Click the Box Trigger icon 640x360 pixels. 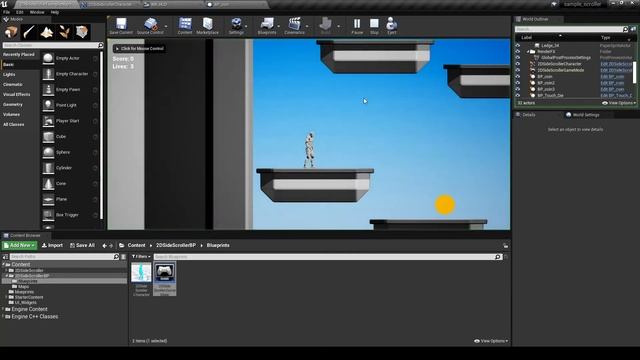pos(48,215)
